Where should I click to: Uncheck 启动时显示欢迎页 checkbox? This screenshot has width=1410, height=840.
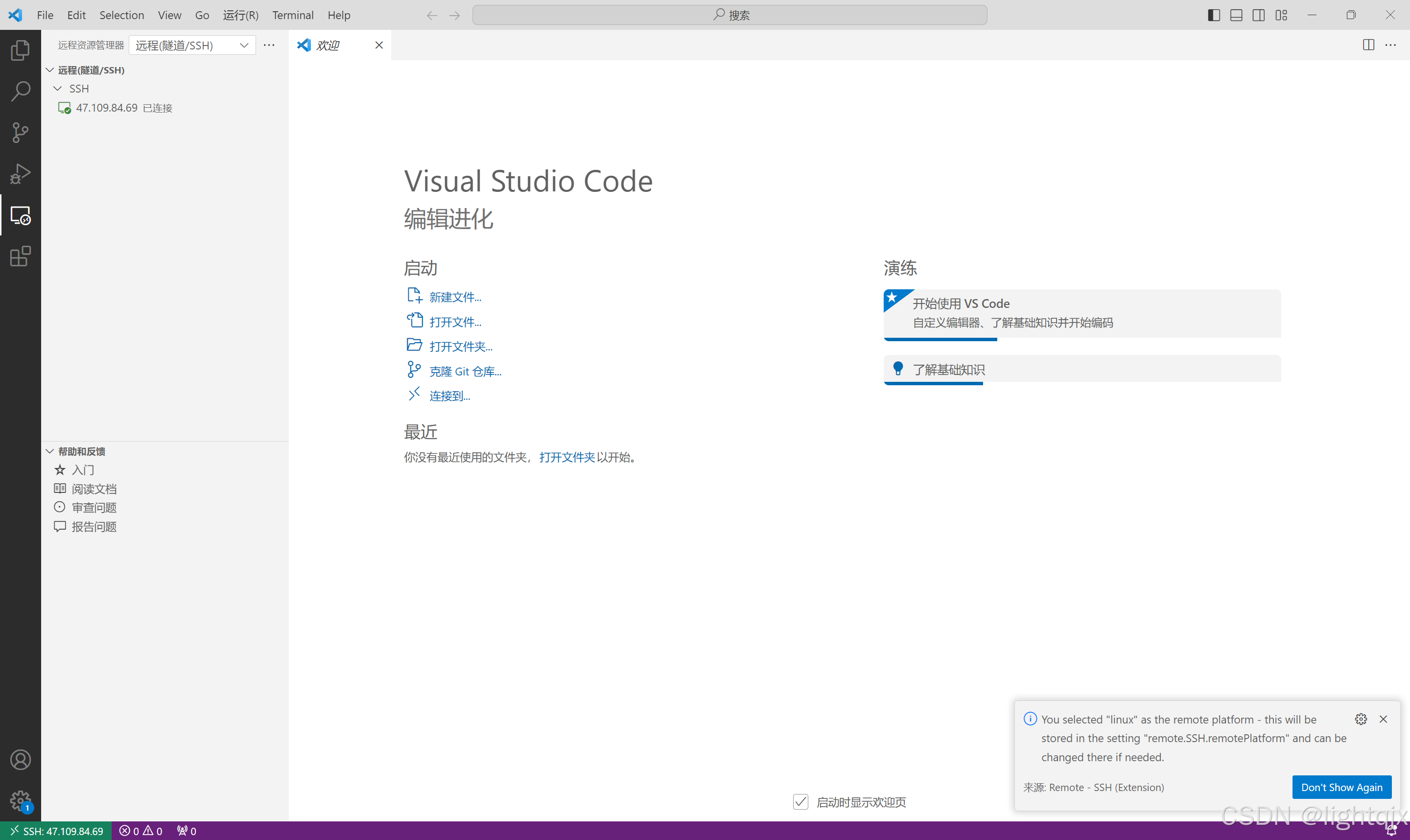800,802
